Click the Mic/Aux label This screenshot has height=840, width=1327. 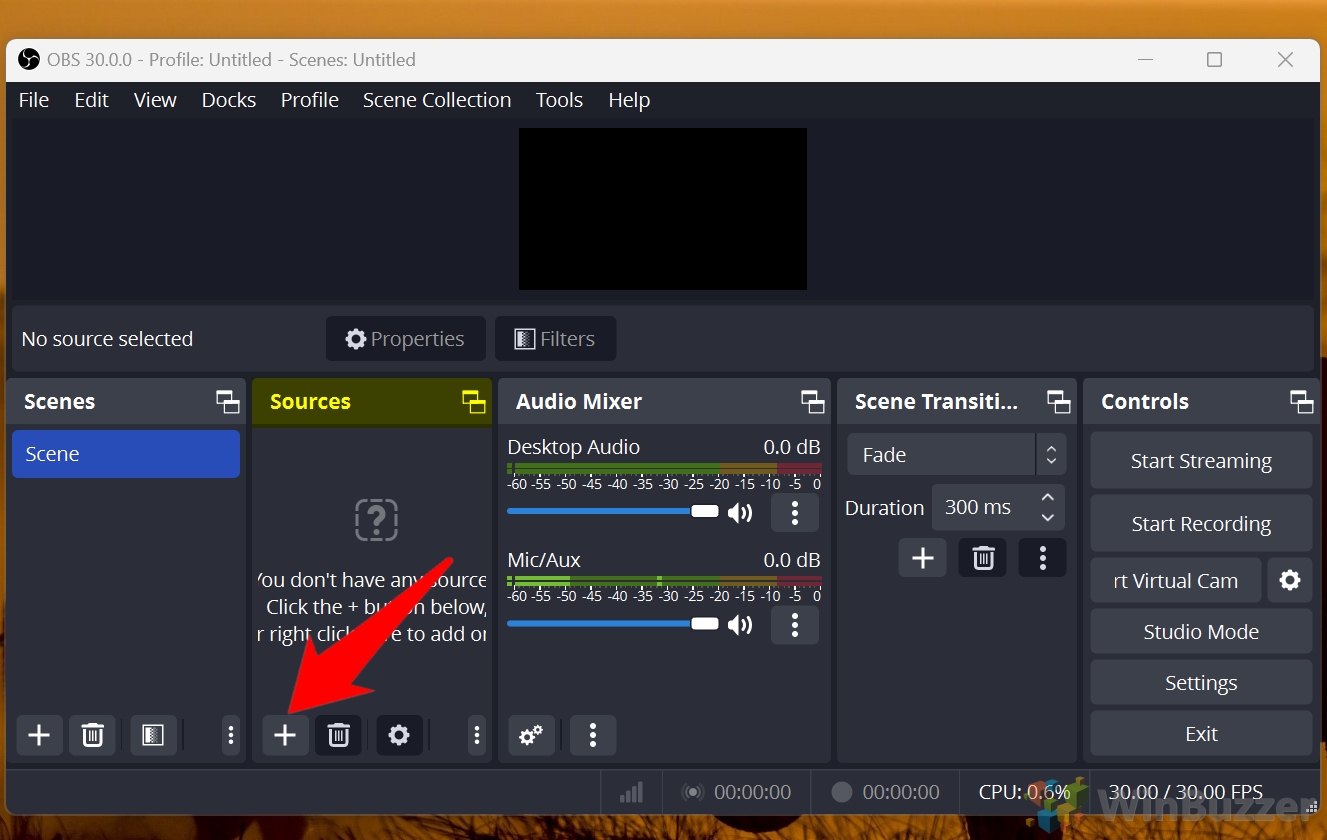point(544,560)
